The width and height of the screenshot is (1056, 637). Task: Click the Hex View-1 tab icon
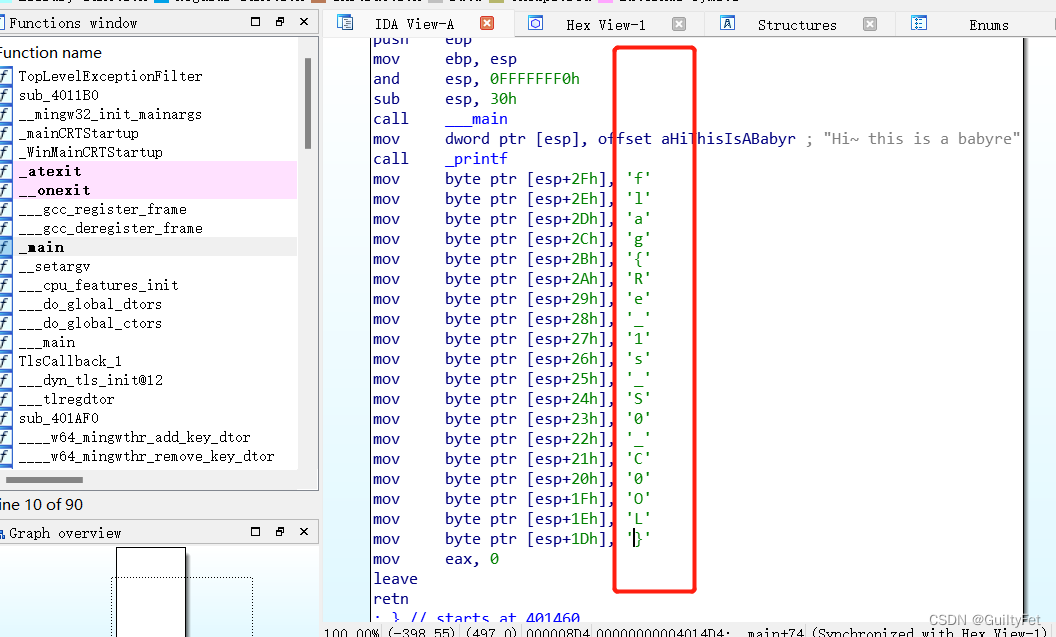pos(535,24)
